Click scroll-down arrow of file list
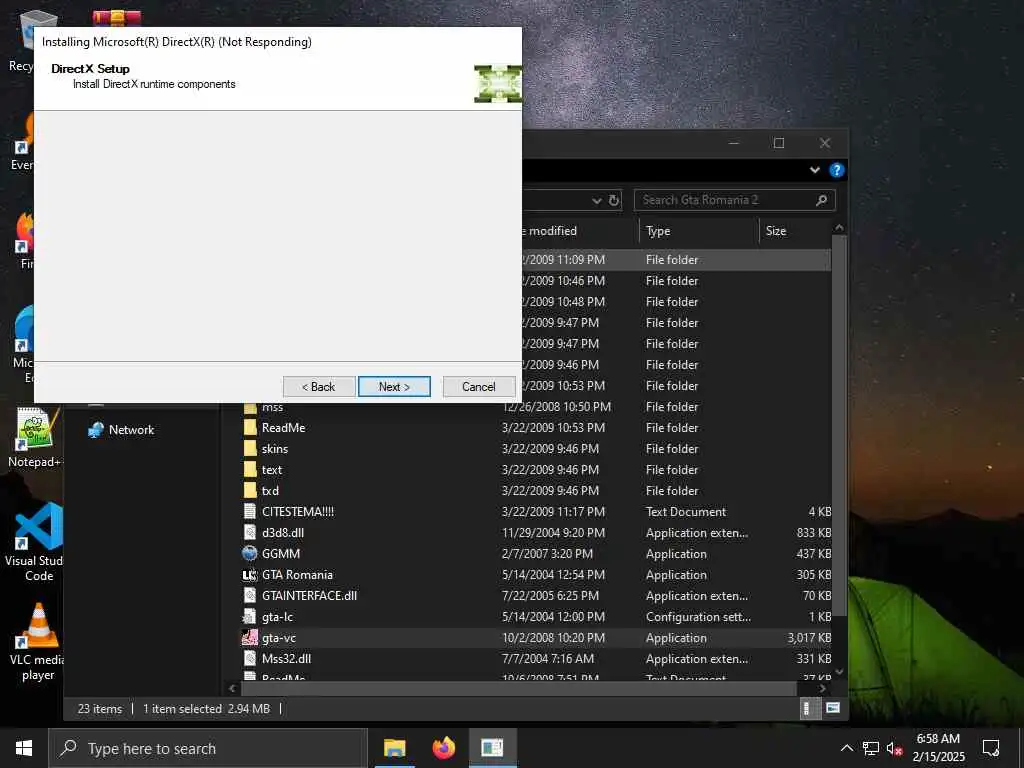 [x=839, y=671]
